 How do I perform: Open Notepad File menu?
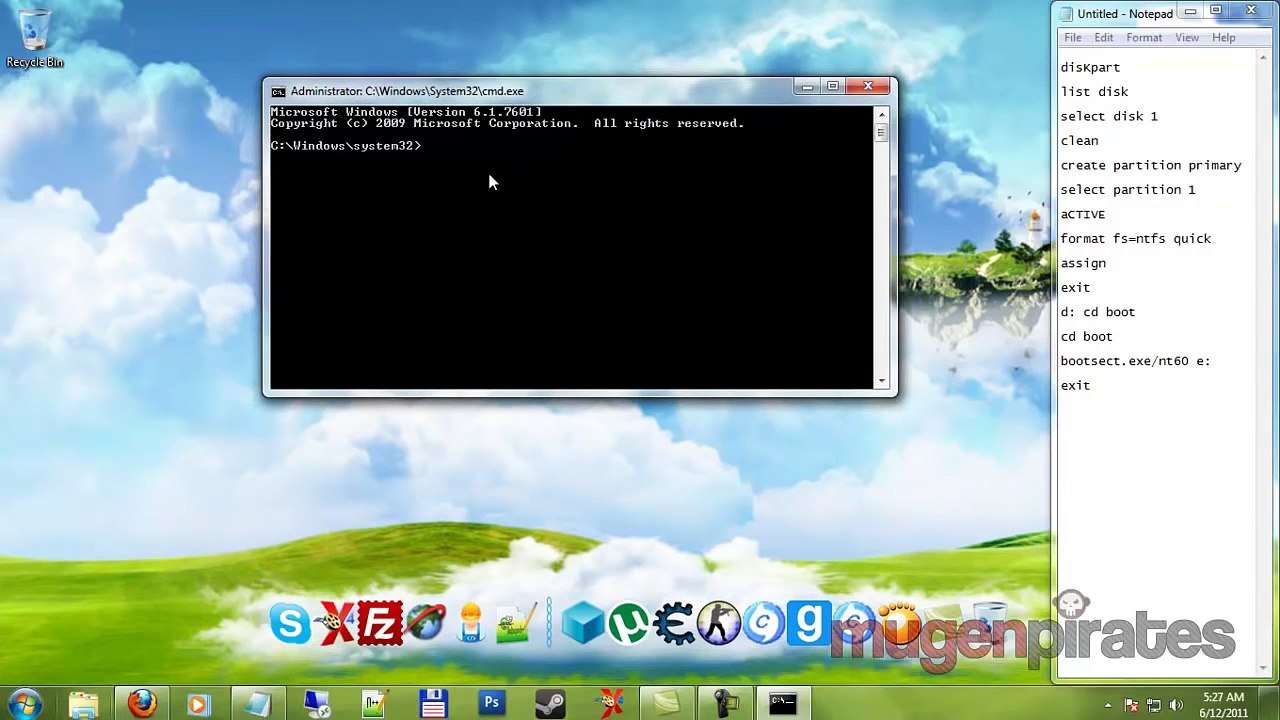1072,38
